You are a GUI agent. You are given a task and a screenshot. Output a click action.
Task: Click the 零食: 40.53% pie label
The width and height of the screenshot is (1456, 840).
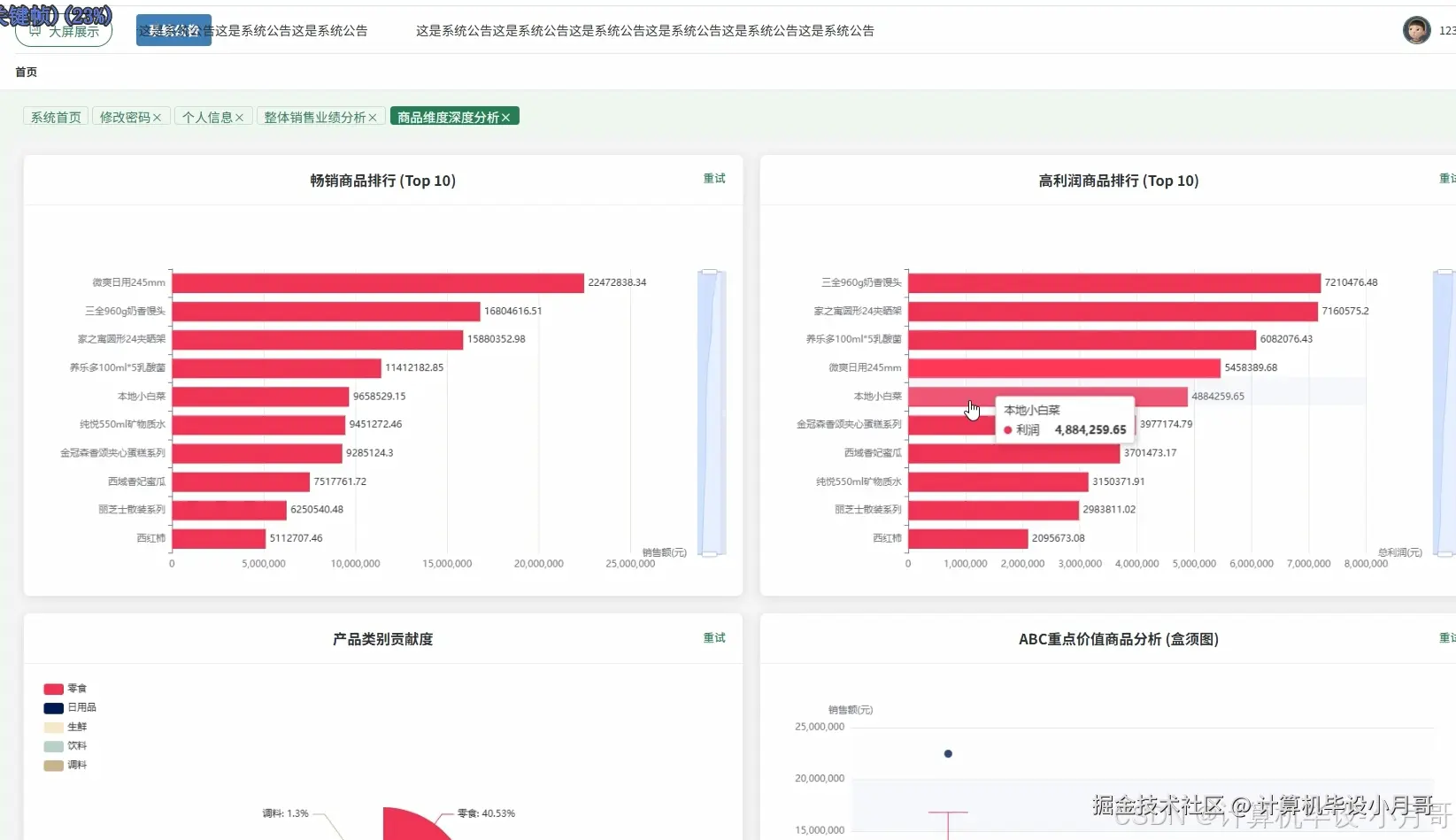tap(486, 813)
